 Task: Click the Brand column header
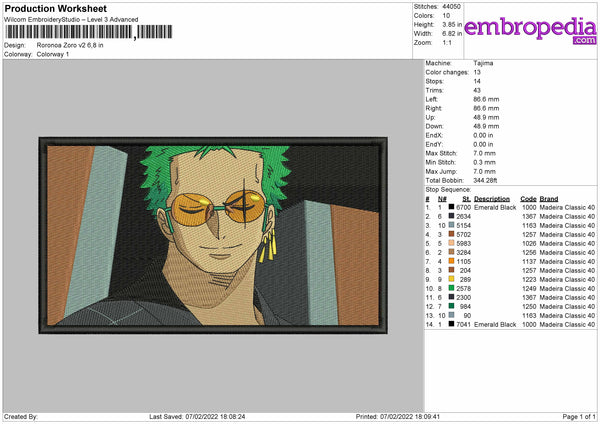[x=549, y=199]
